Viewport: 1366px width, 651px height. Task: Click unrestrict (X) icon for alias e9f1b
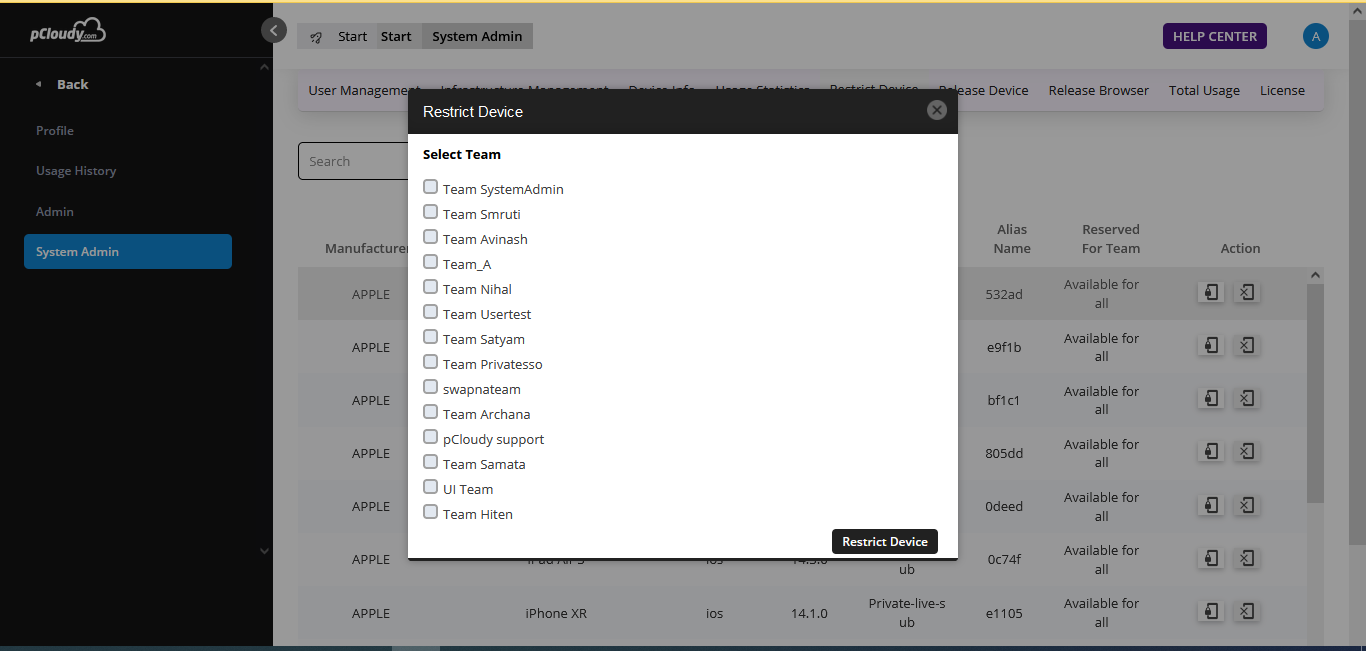click(1246, 345)
